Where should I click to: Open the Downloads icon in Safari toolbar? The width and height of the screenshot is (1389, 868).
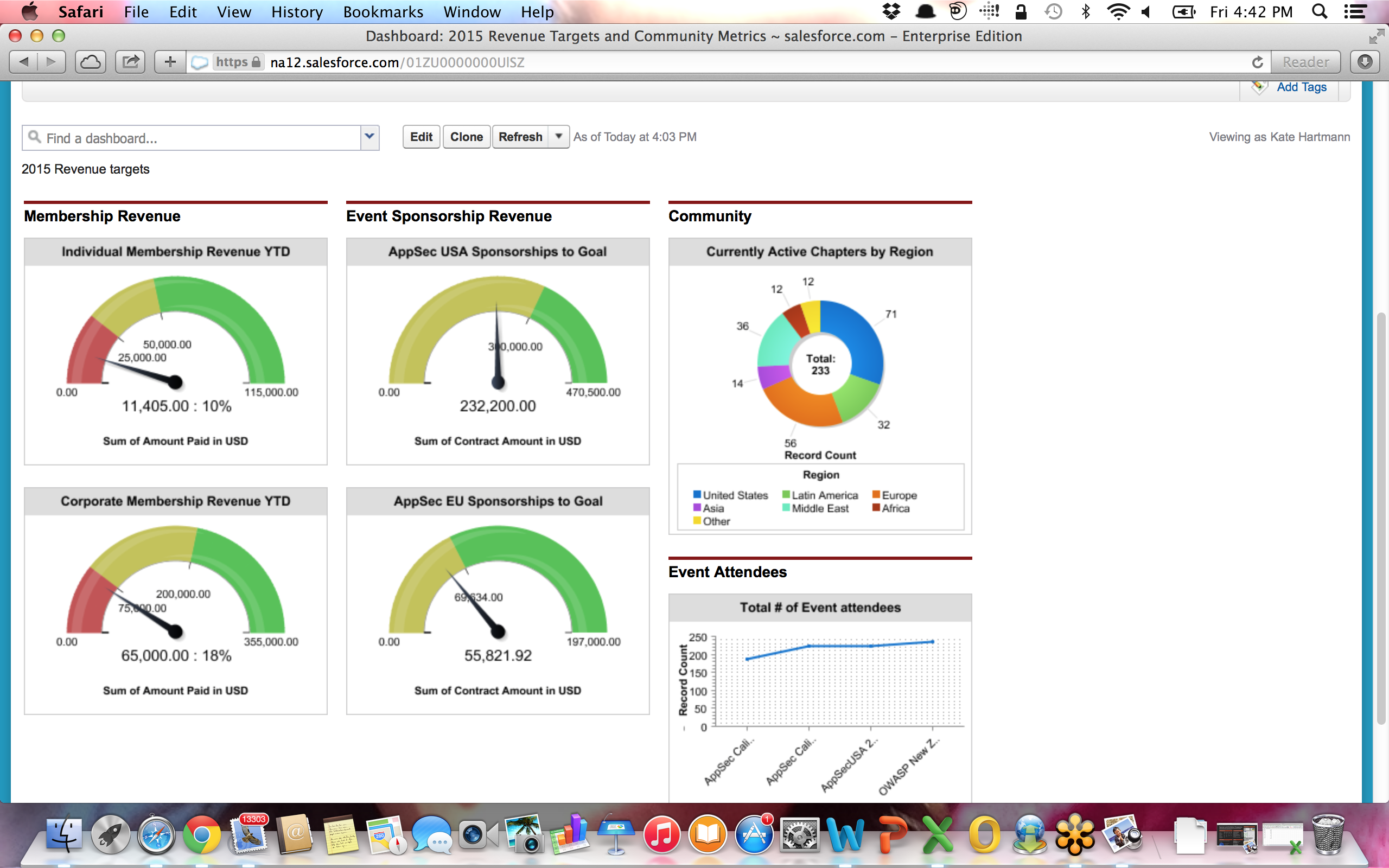[1365, 62]
